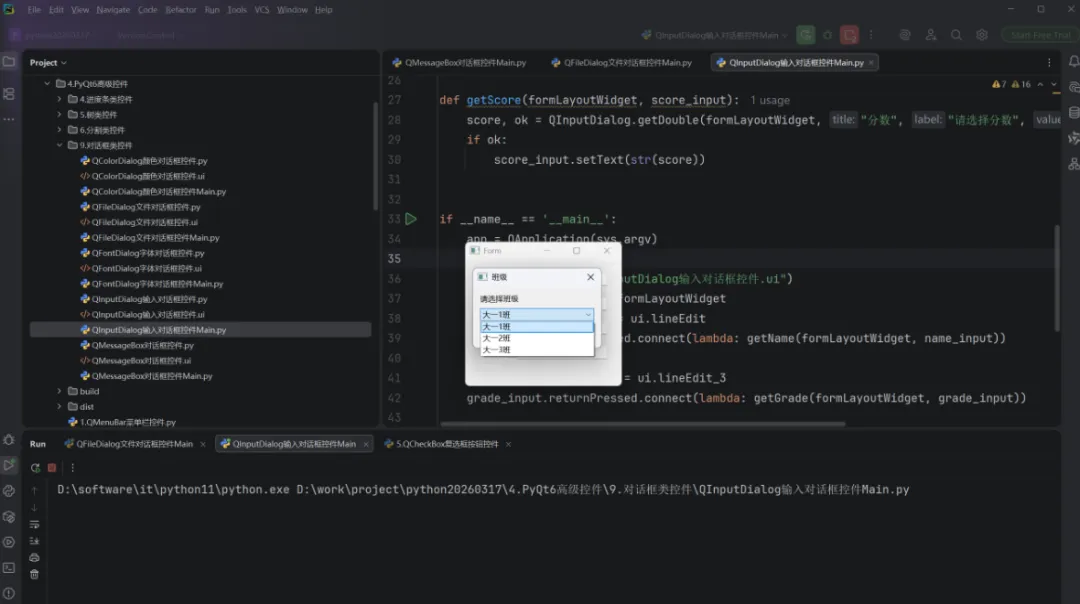Open Run panel more options menu
The width and height of the screenshot is (1080, 604).
(x=72, y=468)
